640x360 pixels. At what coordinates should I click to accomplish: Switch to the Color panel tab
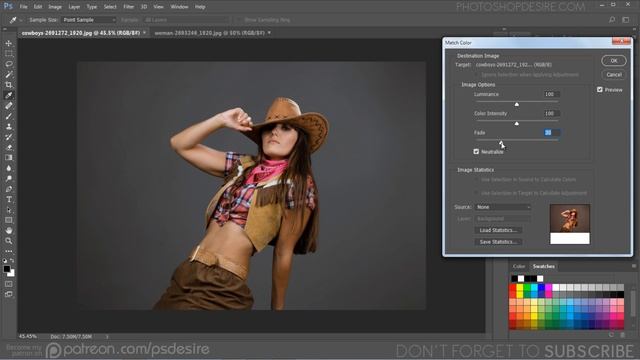[x=519, y=267]
